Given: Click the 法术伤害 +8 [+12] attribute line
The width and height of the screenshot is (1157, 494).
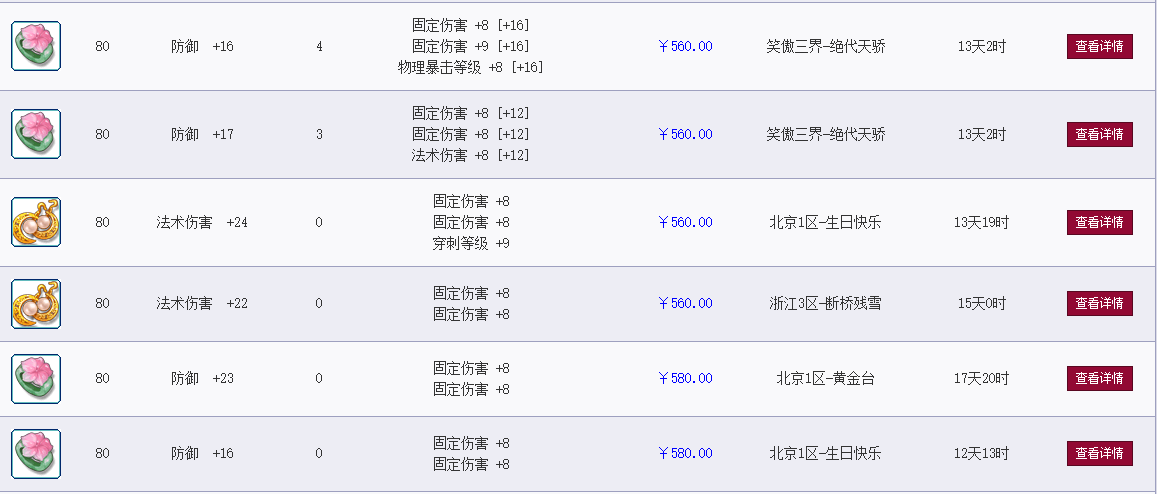Looking at the screenshot, I should [x=471, y=155].
